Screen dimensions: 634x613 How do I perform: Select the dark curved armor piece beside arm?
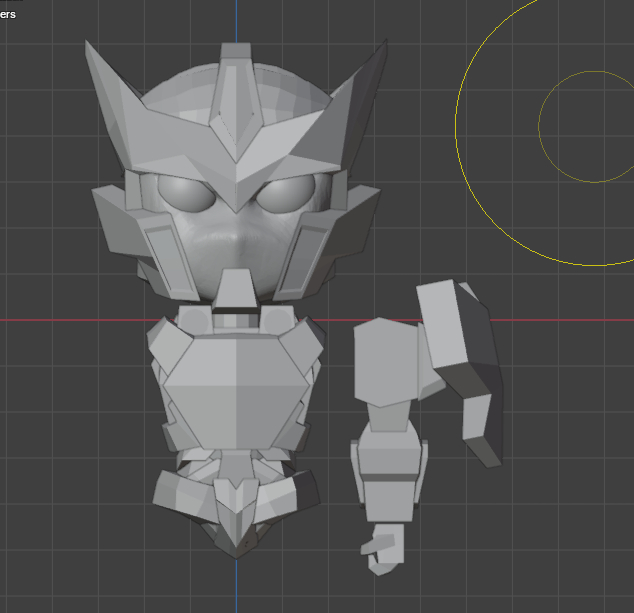coord(473,400)
